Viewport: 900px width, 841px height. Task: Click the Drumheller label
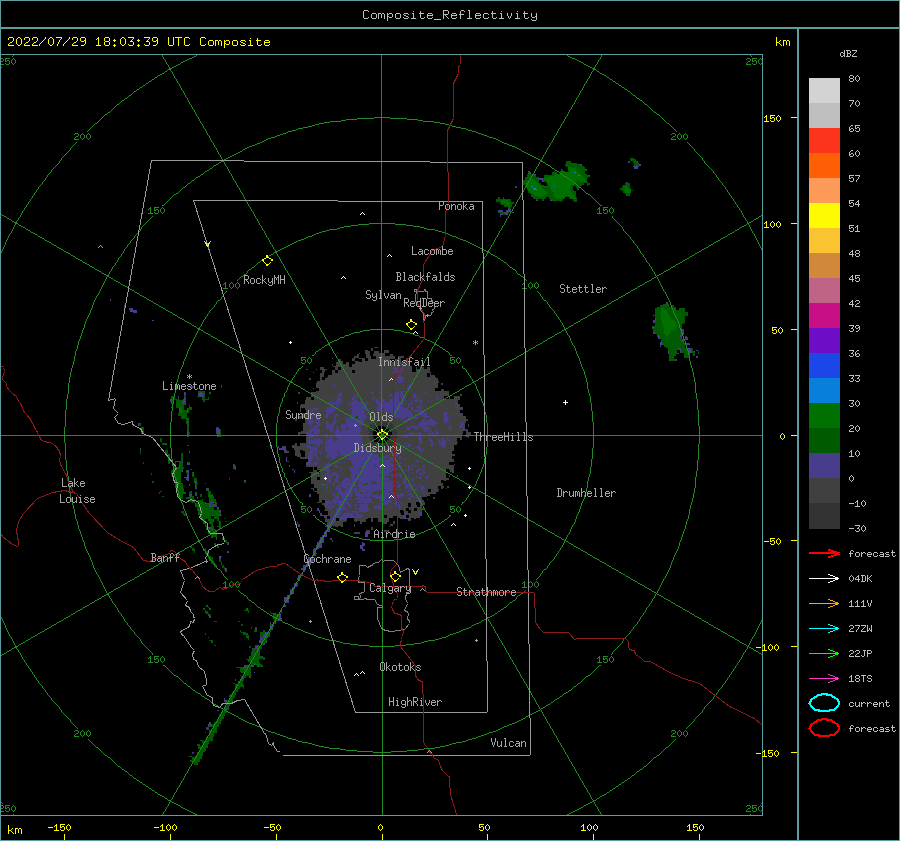tap(586, 493)
